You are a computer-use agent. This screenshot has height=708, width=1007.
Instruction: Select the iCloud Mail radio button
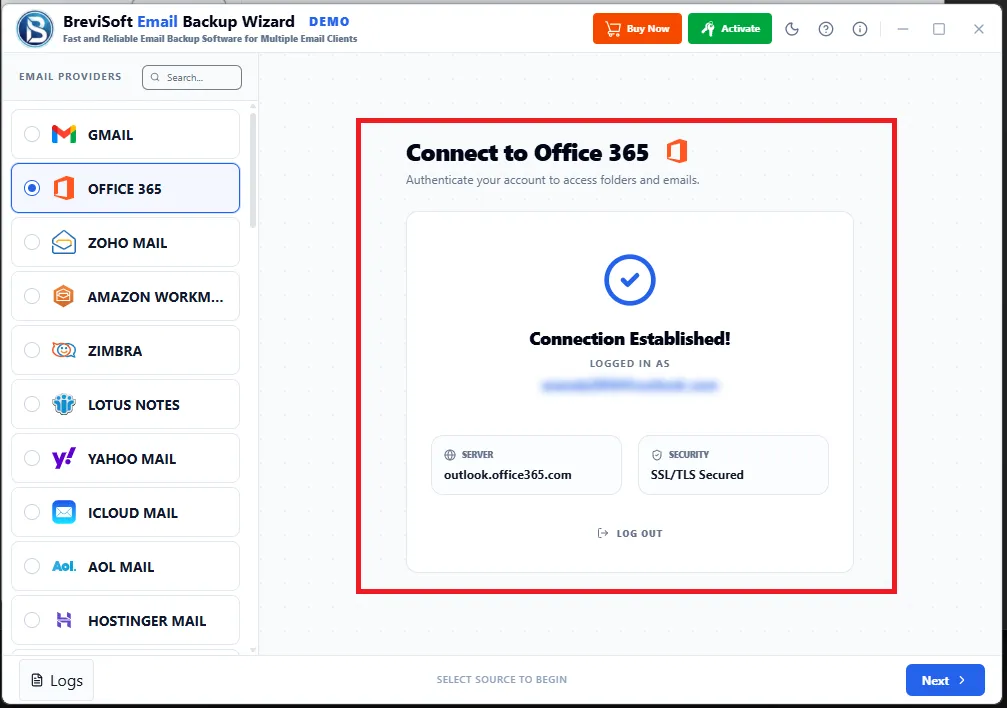click(x=31, y=512)
